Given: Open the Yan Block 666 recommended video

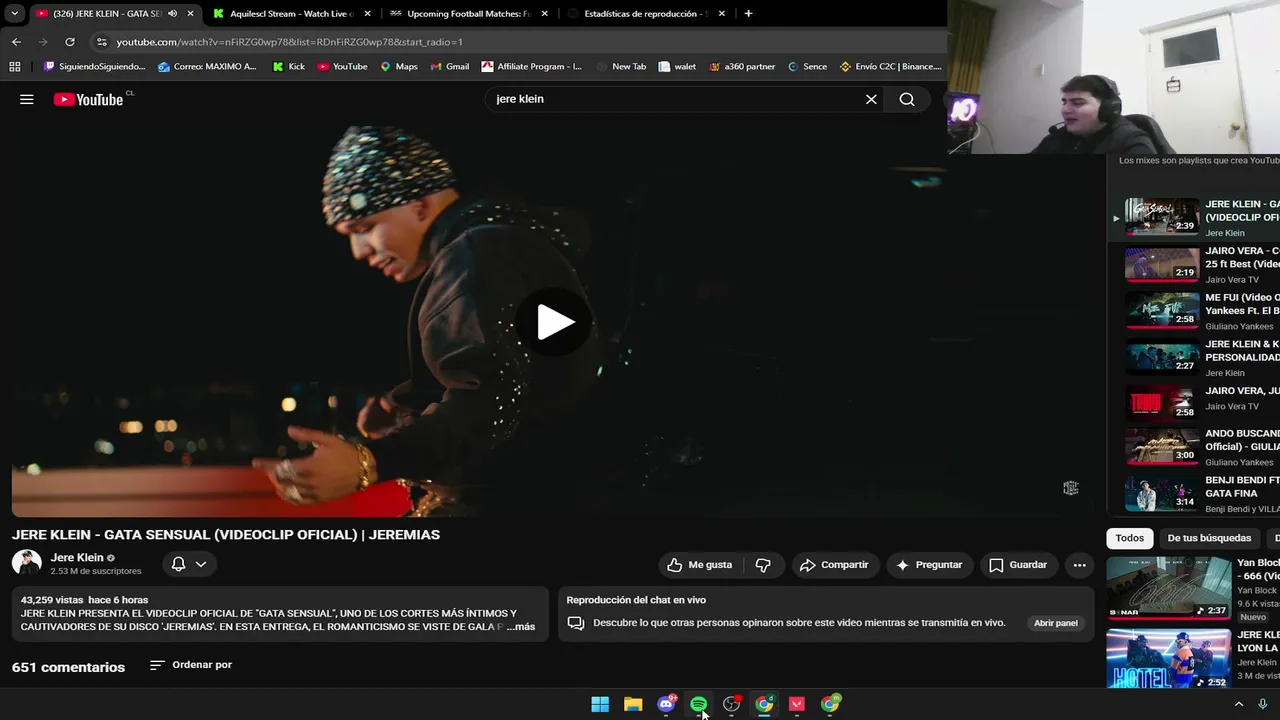Looking at the screenshot, I should [1168, 588].
